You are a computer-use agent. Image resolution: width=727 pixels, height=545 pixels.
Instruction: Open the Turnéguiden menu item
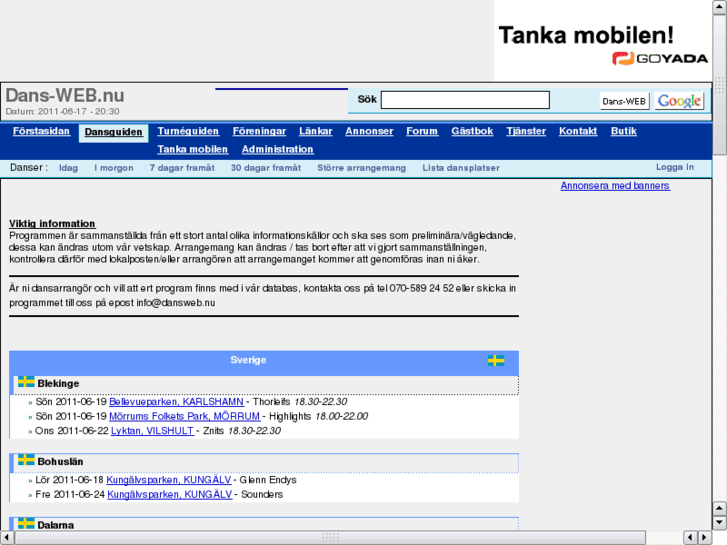point(188,131)
